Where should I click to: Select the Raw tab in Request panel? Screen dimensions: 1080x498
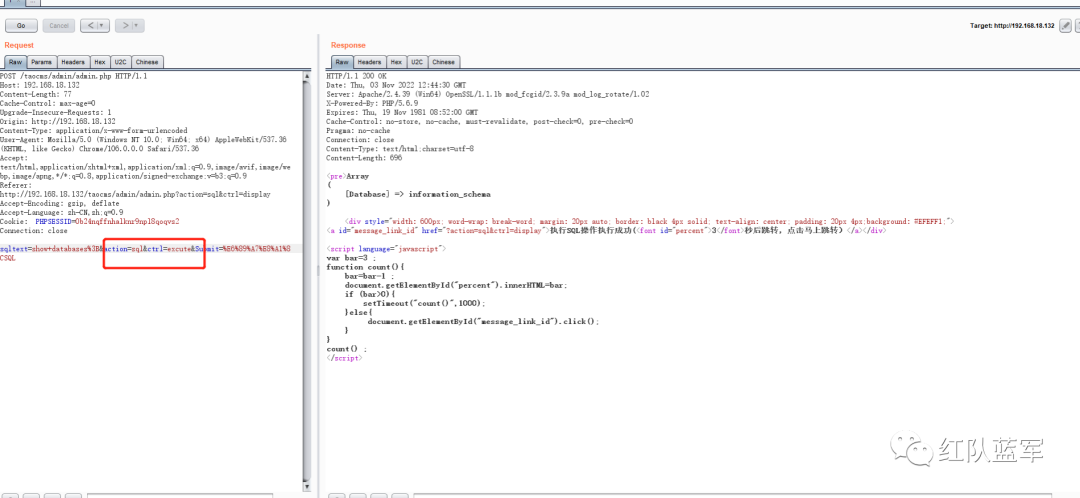[15, 62]
